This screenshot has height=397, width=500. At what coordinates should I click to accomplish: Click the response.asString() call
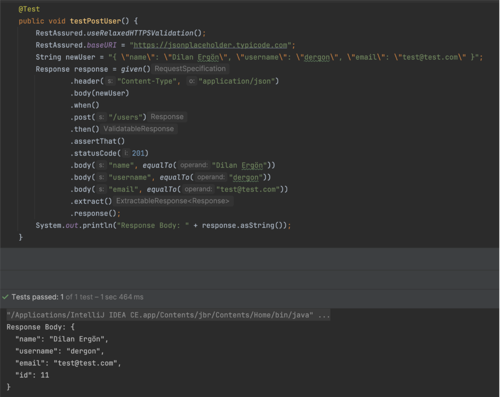243,225
